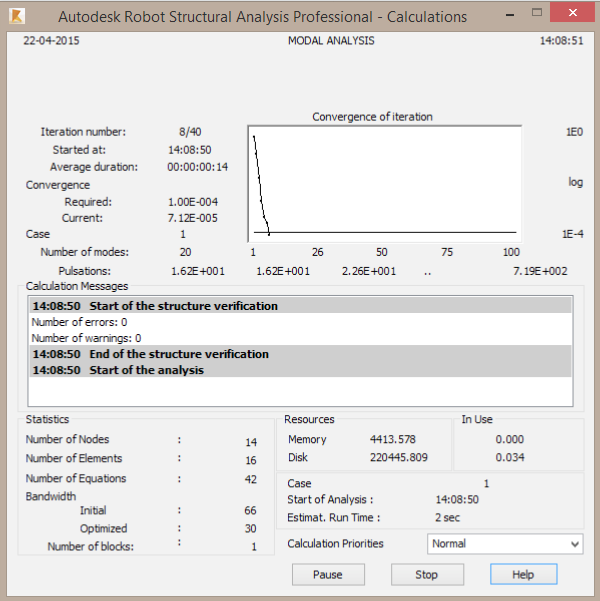This screenshot has height=601, width=600.
Task: Click the Disk in-use value 0.034
Action: point(510,457)
